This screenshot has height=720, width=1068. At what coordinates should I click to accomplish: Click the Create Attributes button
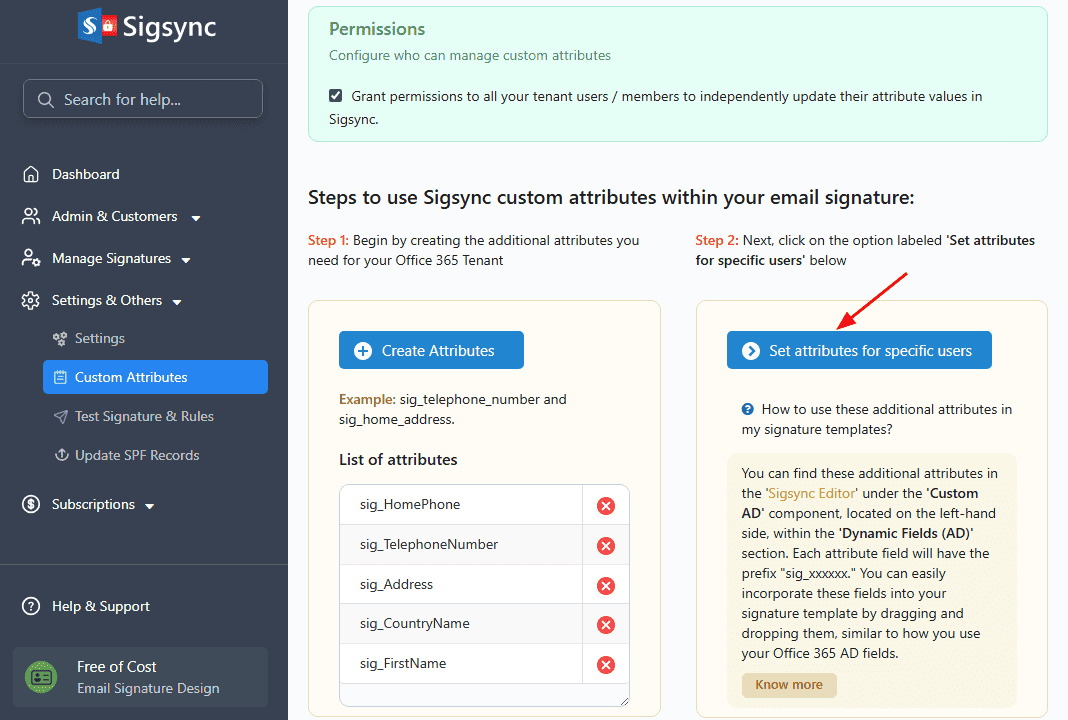[431, 350]
